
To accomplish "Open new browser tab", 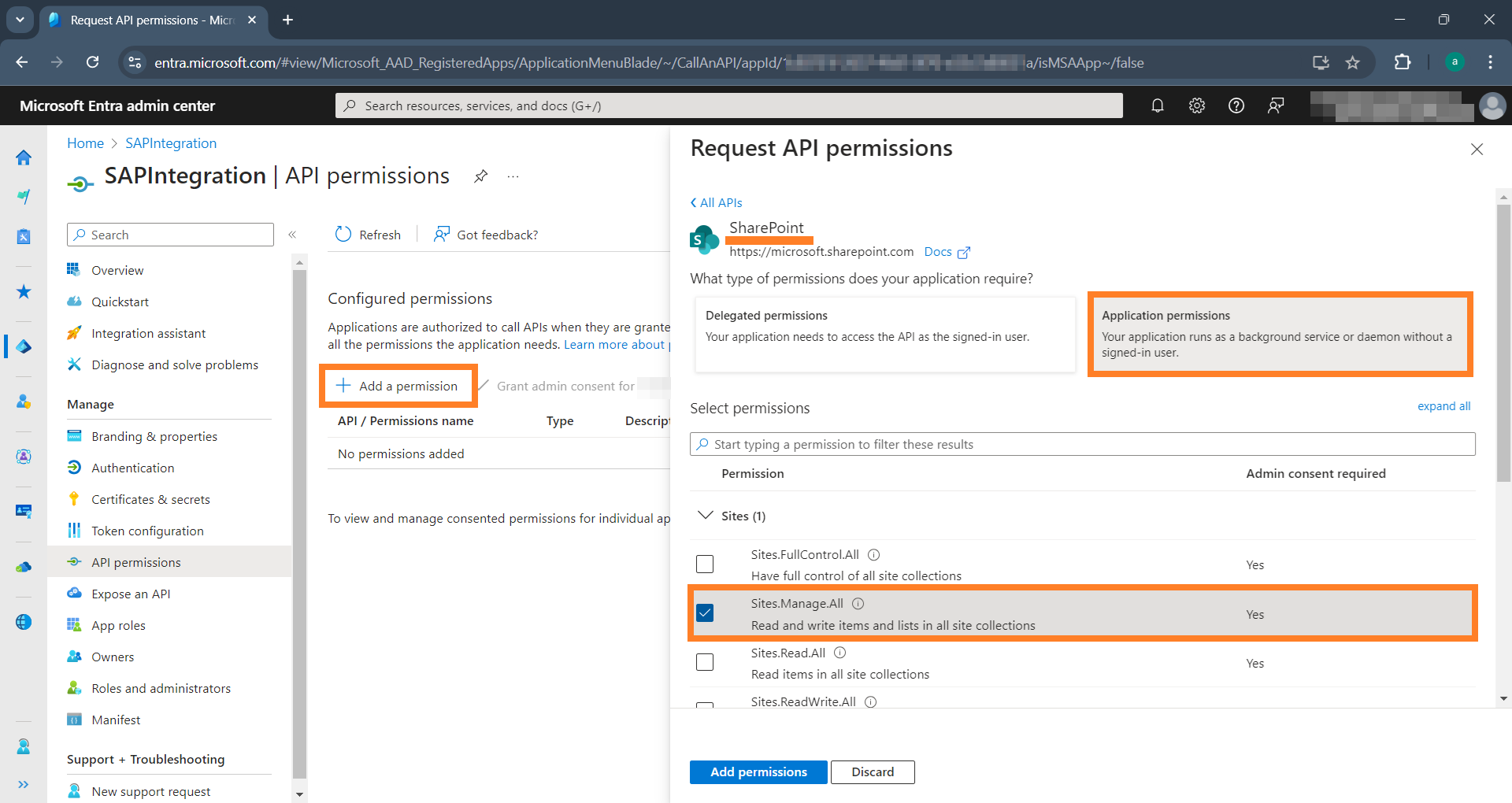I will click(287, 20).
